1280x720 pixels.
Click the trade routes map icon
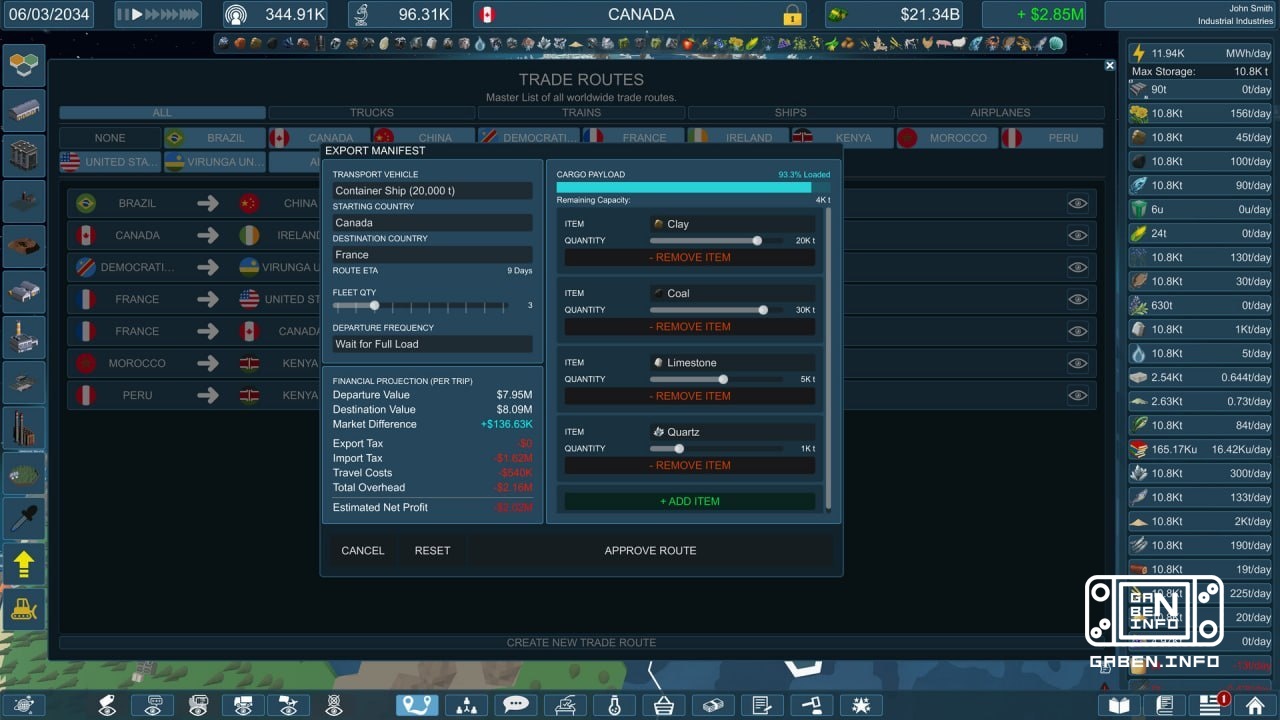pos(417,705)
